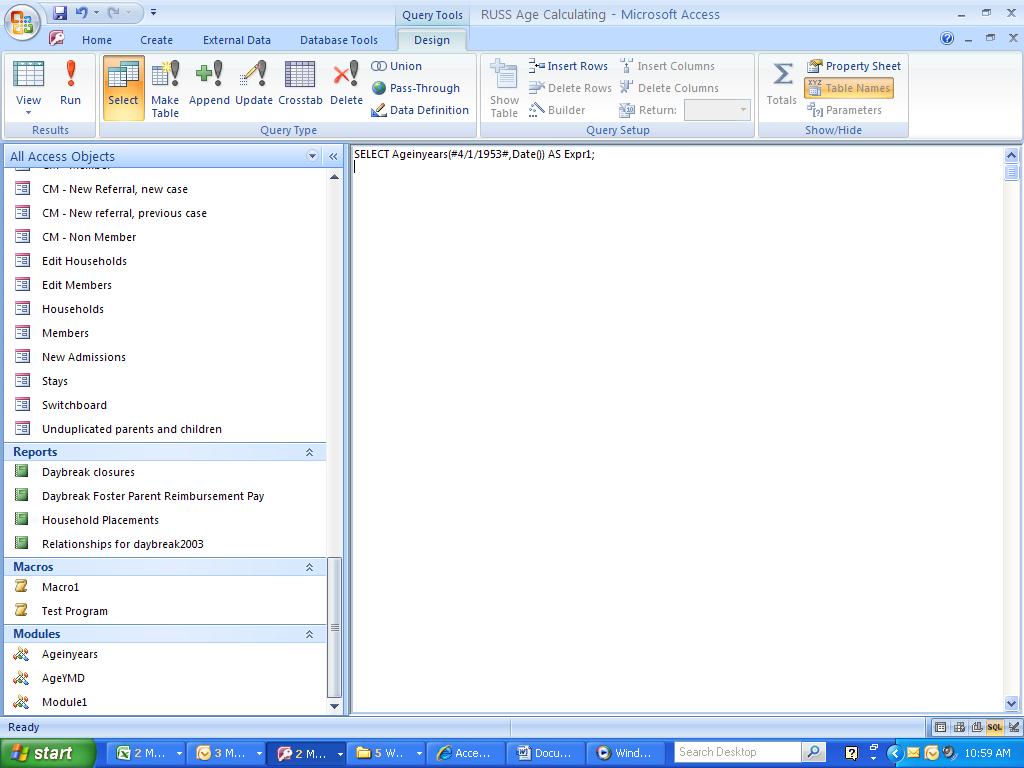Toggle the Totals sigma button
This screenshot has width=1024, height=768.
[782, 82]
